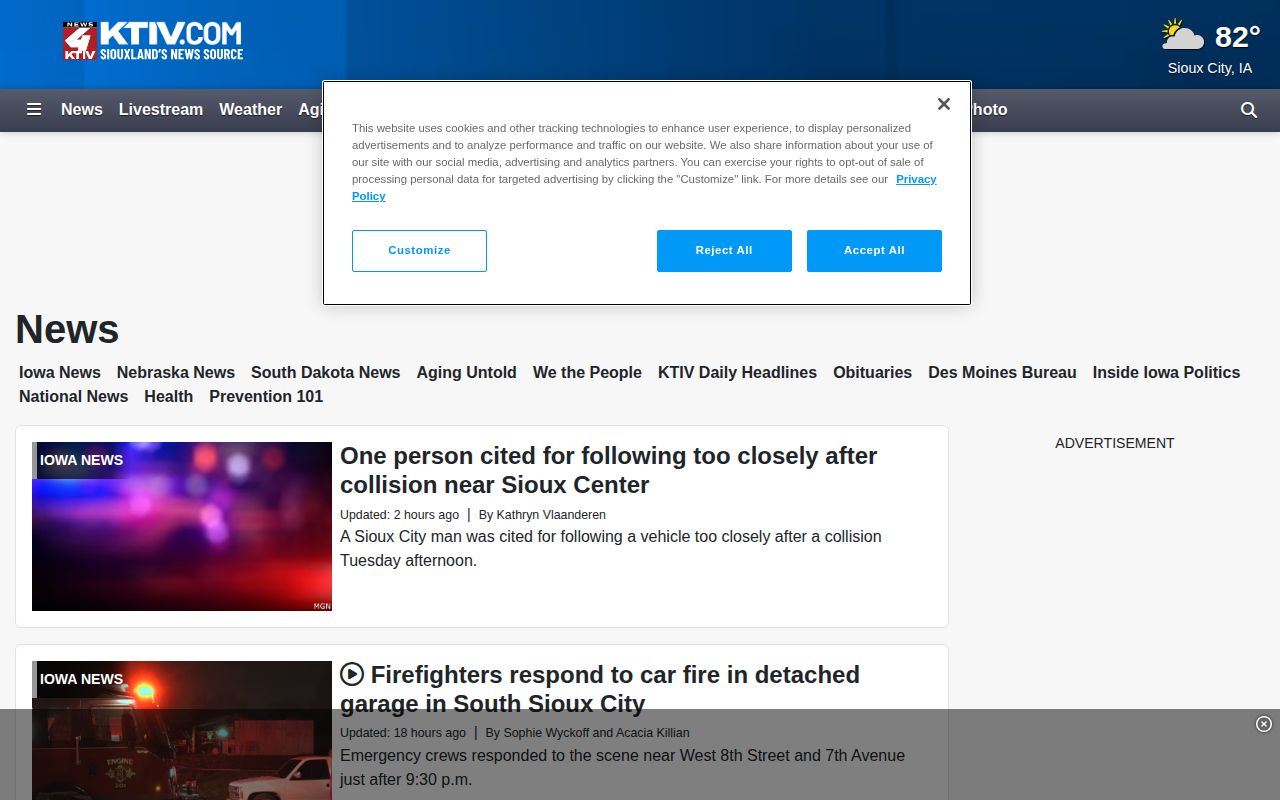Open the hamburger menu icon
This screenshot has width=1280, height=800.
34,110
